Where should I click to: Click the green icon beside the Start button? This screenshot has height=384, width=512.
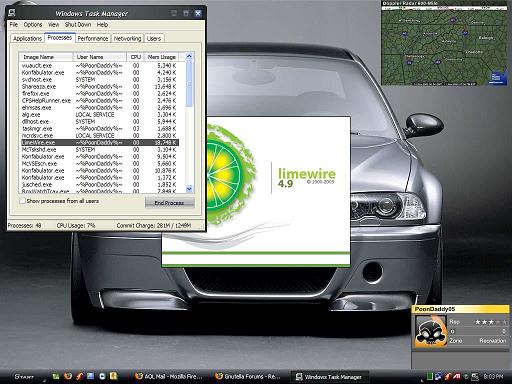tap(56, 376)
